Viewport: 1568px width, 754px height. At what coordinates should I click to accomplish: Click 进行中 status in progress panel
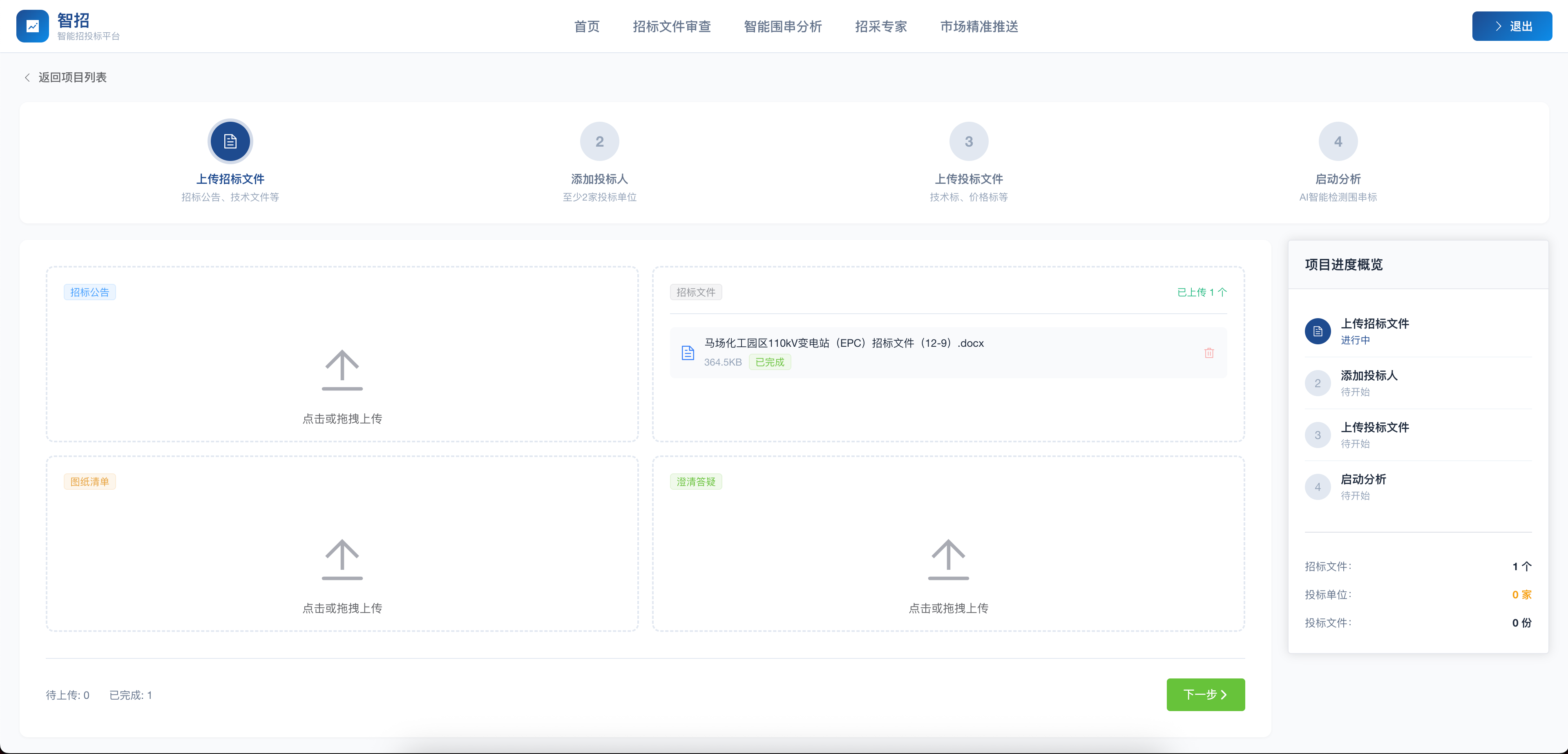1355,340
